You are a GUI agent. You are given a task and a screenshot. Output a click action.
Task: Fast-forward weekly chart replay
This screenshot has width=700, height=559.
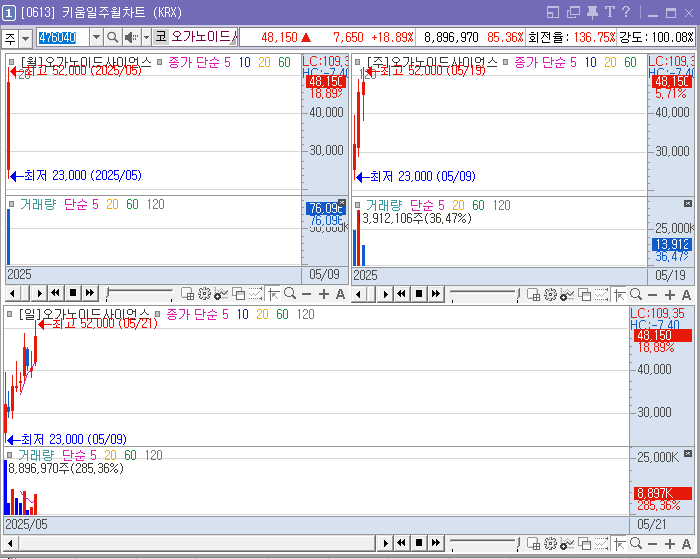pos(436,294)
